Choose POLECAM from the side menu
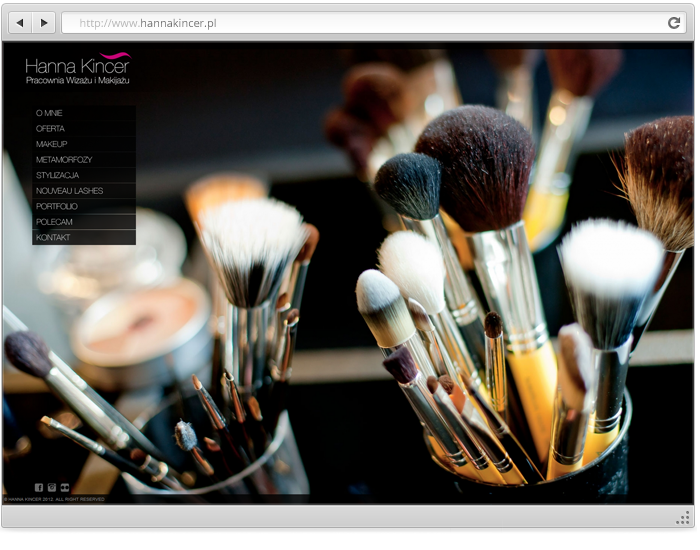 point(84,222)
